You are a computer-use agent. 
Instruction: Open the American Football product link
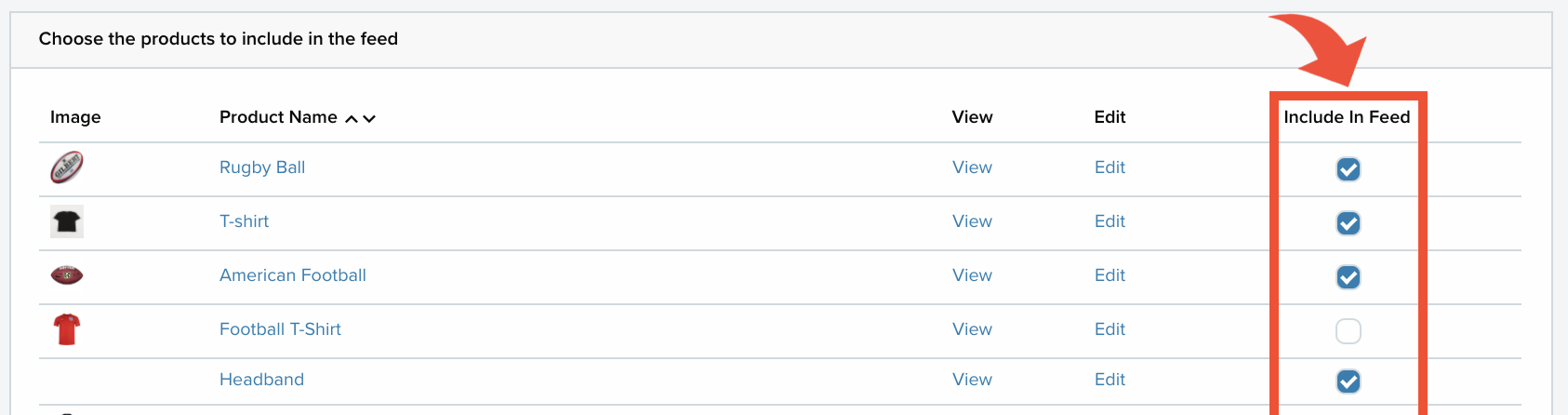[293, 275]
